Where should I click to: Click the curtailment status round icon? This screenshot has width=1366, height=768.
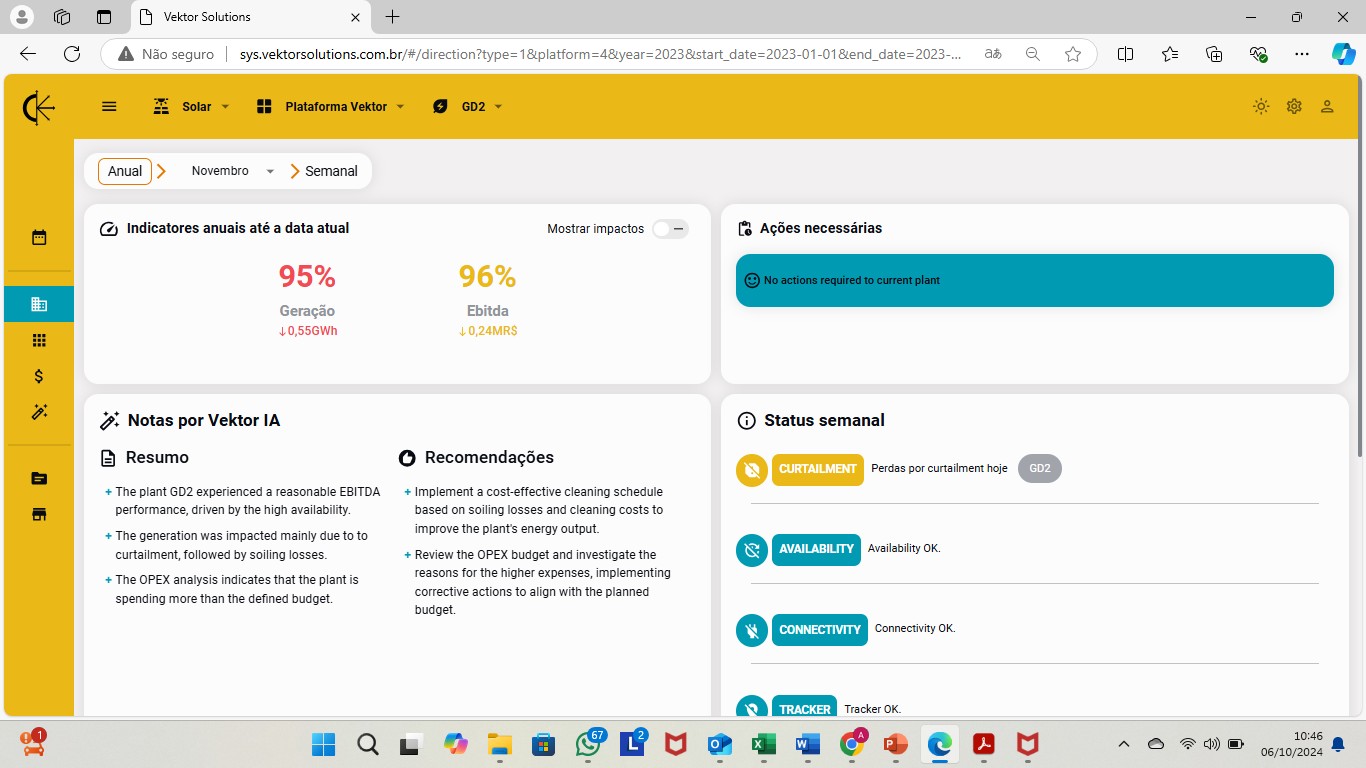pos(752,469)
